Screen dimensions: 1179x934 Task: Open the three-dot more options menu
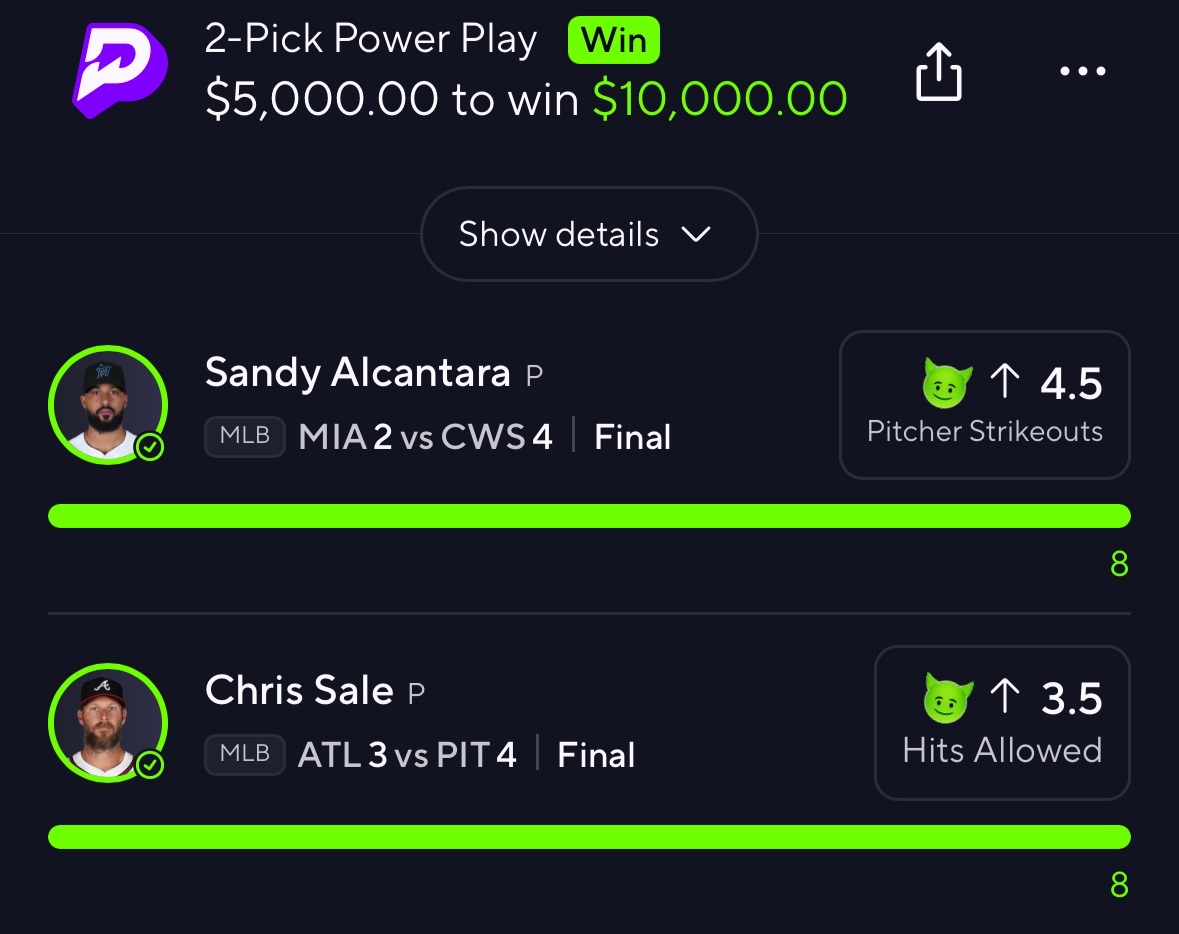click(x=1082, y=72)
